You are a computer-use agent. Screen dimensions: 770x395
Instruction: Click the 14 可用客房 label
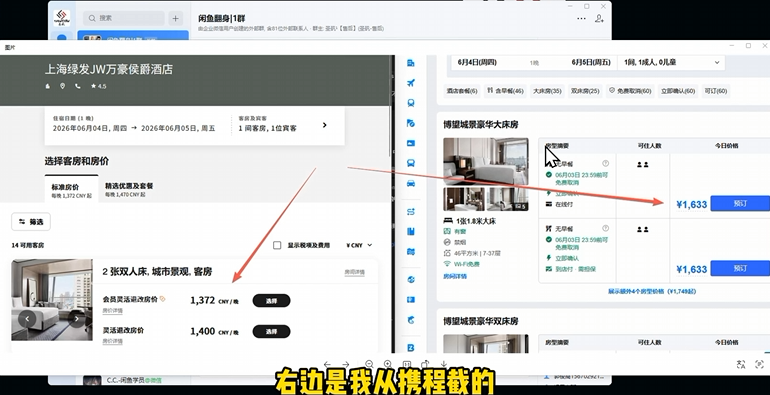tap(28, 245)
